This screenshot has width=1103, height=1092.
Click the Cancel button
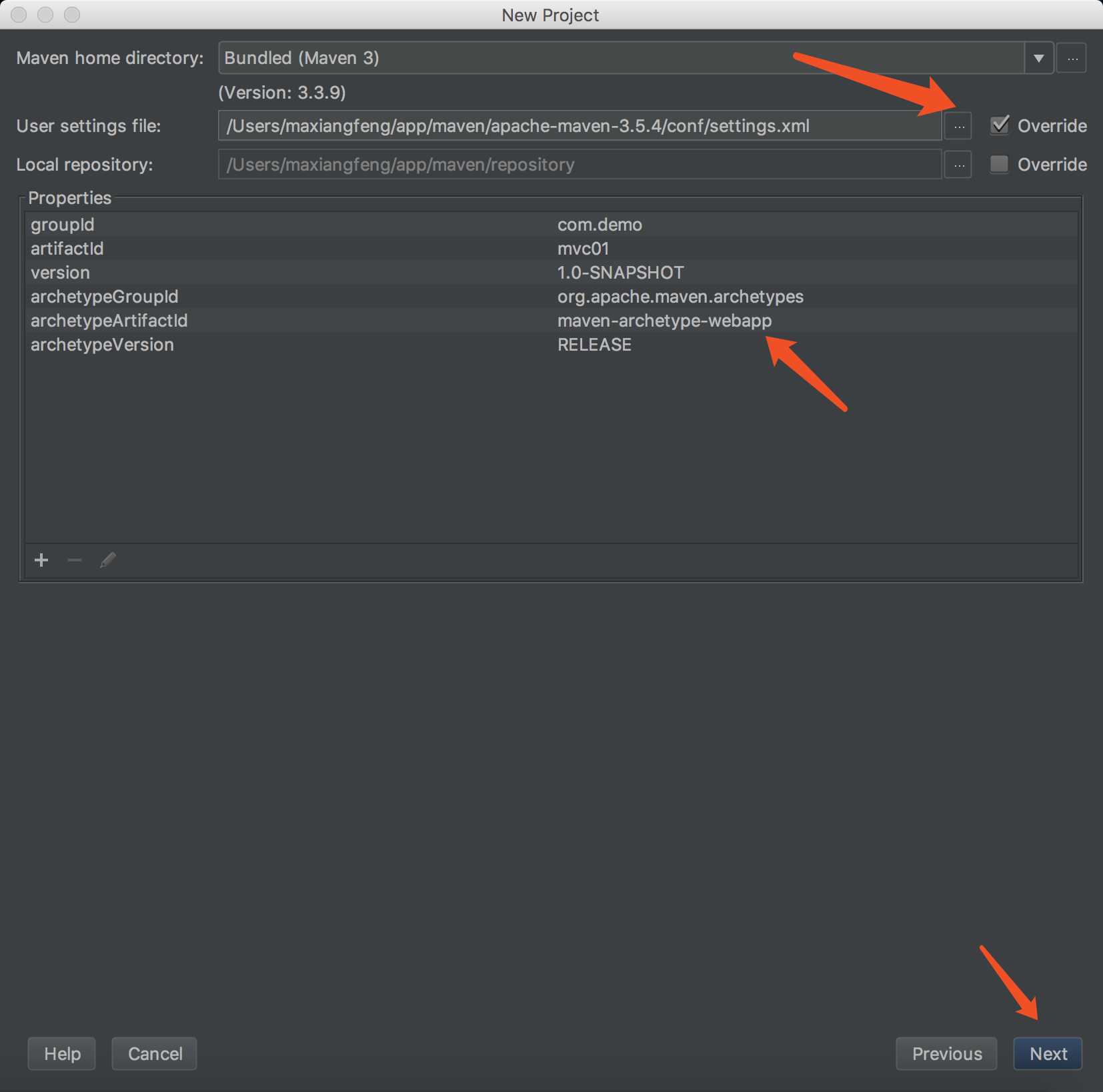pyautogui.click(x=155, y=1054)
